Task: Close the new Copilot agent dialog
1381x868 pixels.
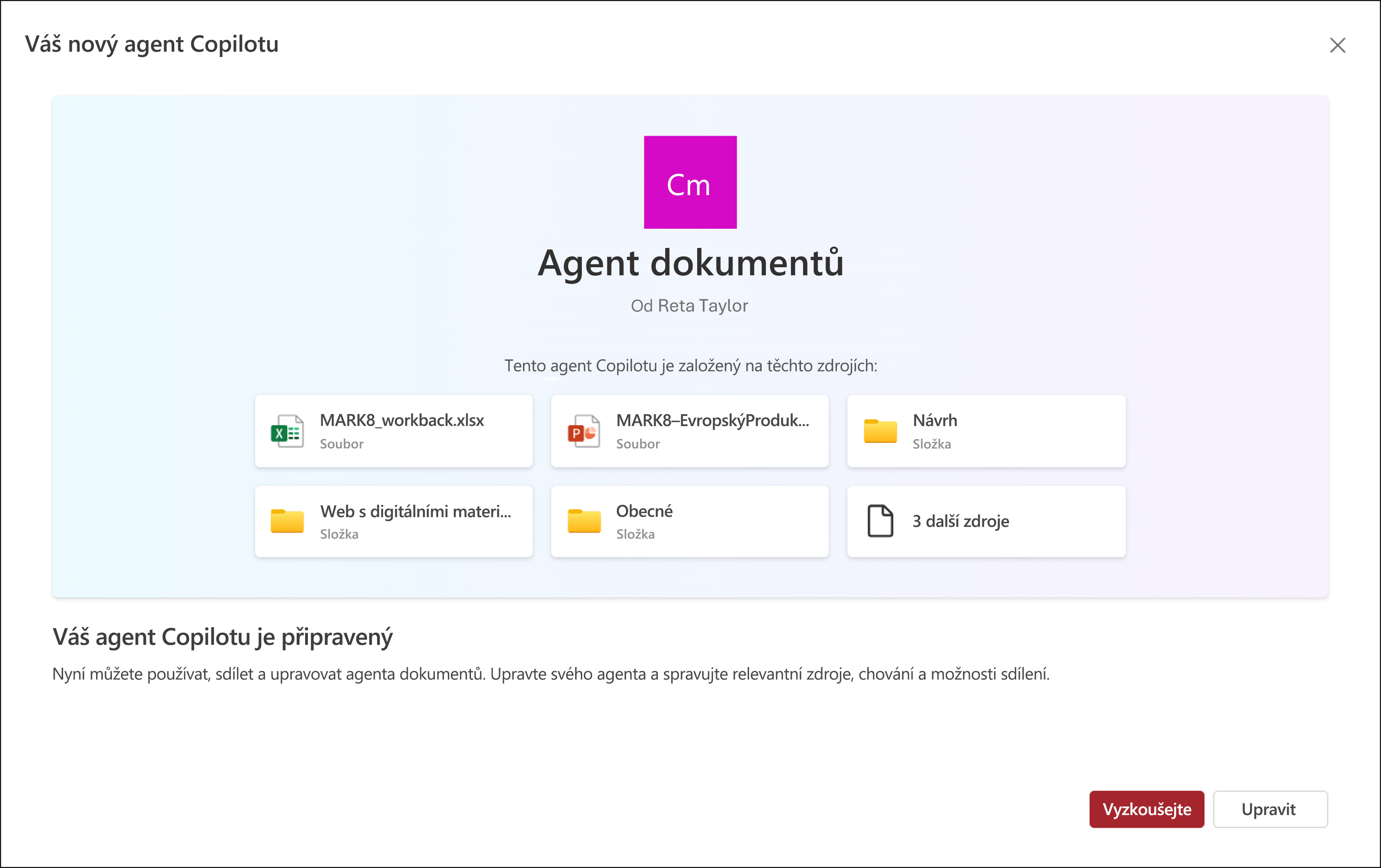Action: [x=1338, y=45]
